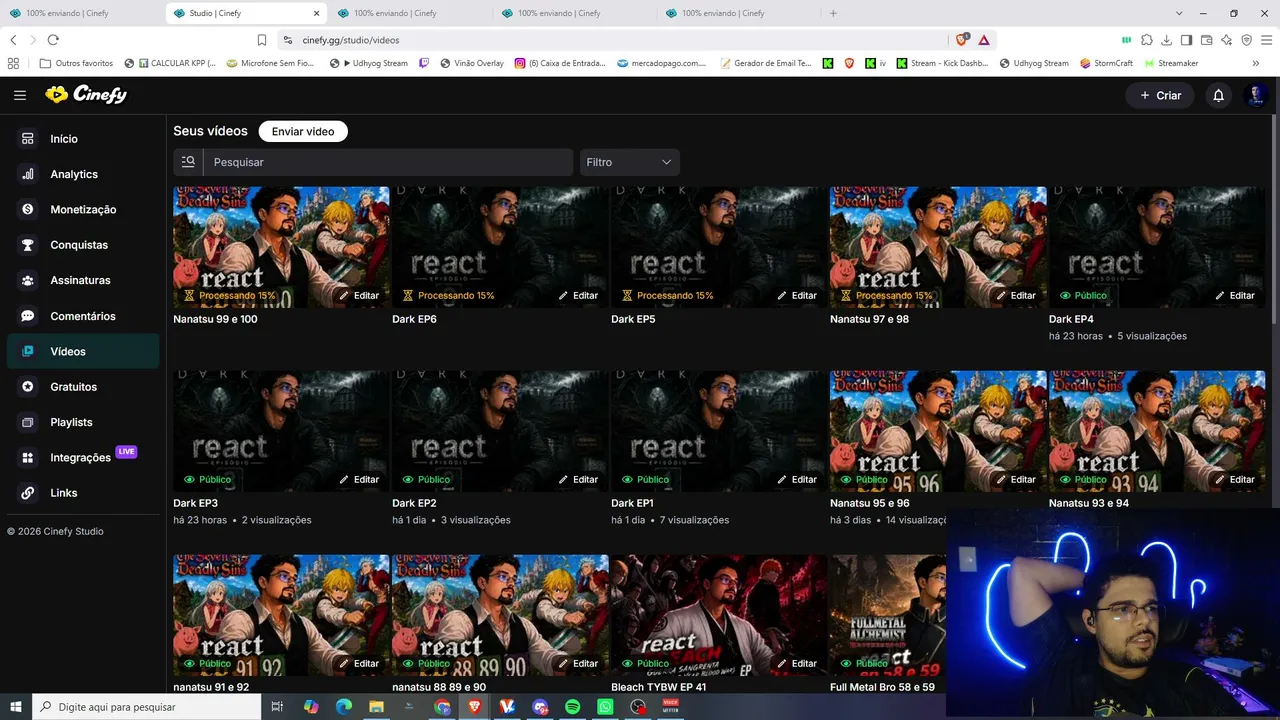The image size is (1280, 720).
Task: Open CALCULAR KPP bookmark
Action: 170,63
